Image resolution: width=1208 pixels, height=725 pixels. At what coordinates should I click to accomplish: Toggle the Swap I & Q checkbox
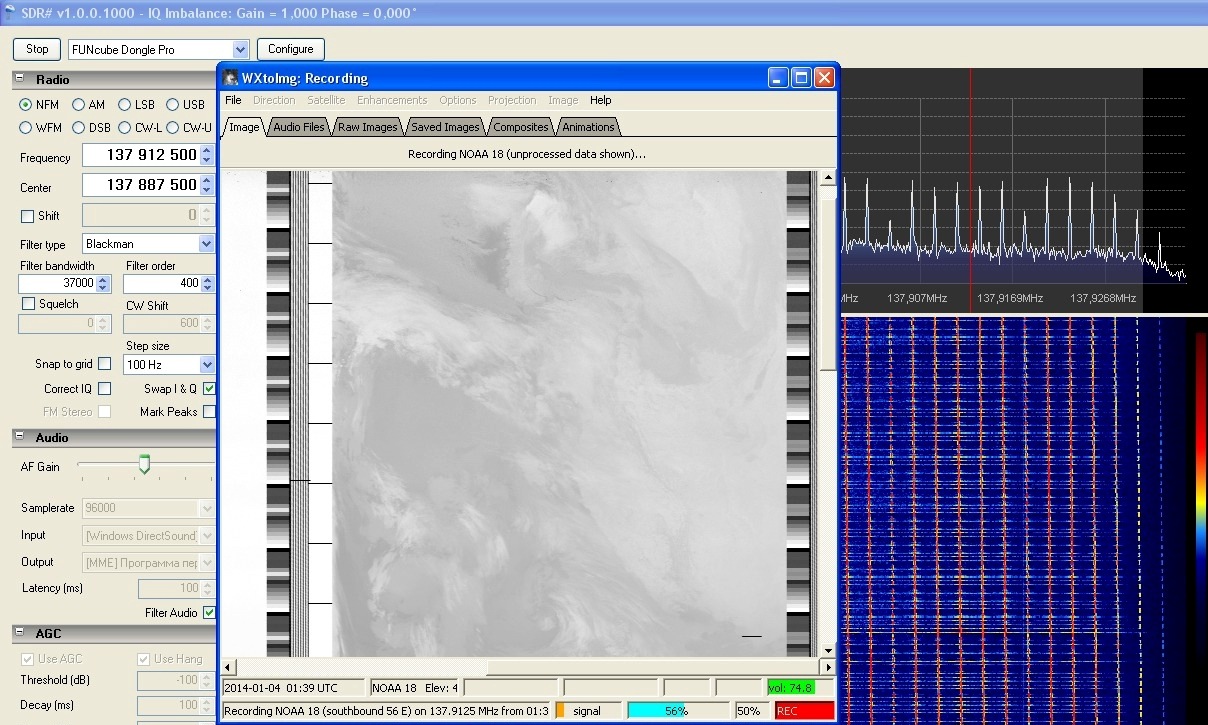pos(209,389)
